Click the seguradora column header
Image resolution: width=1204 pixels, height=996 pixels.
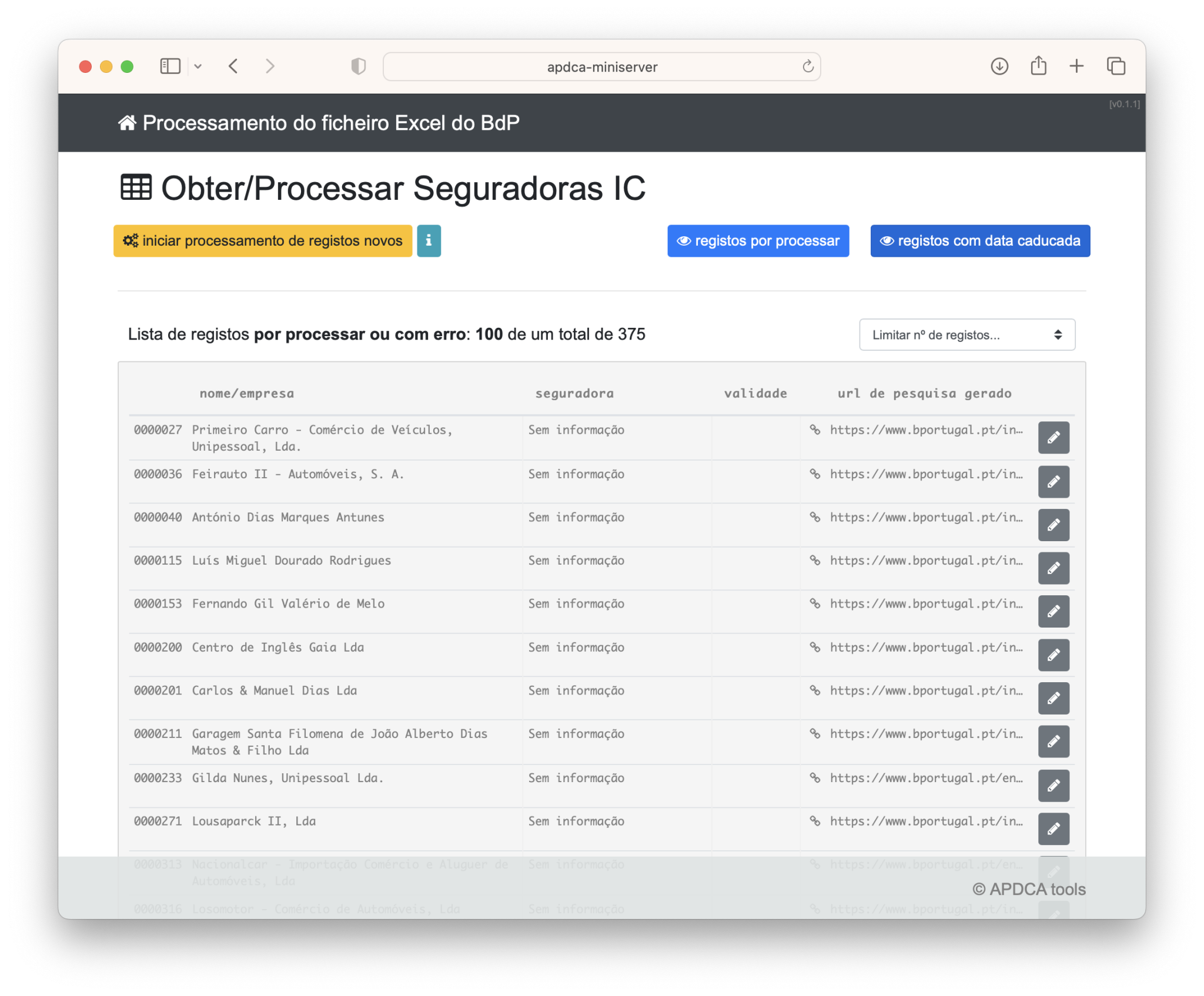pos(574,394)
